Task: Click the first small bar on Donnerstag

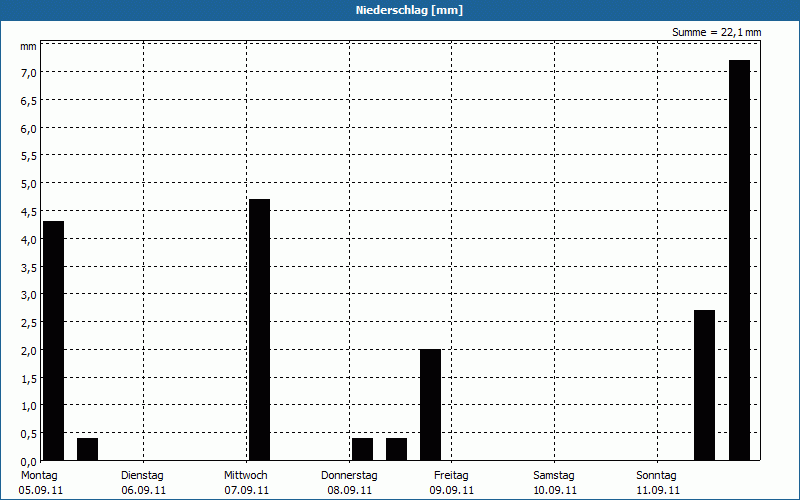Action: coord(362,449)
